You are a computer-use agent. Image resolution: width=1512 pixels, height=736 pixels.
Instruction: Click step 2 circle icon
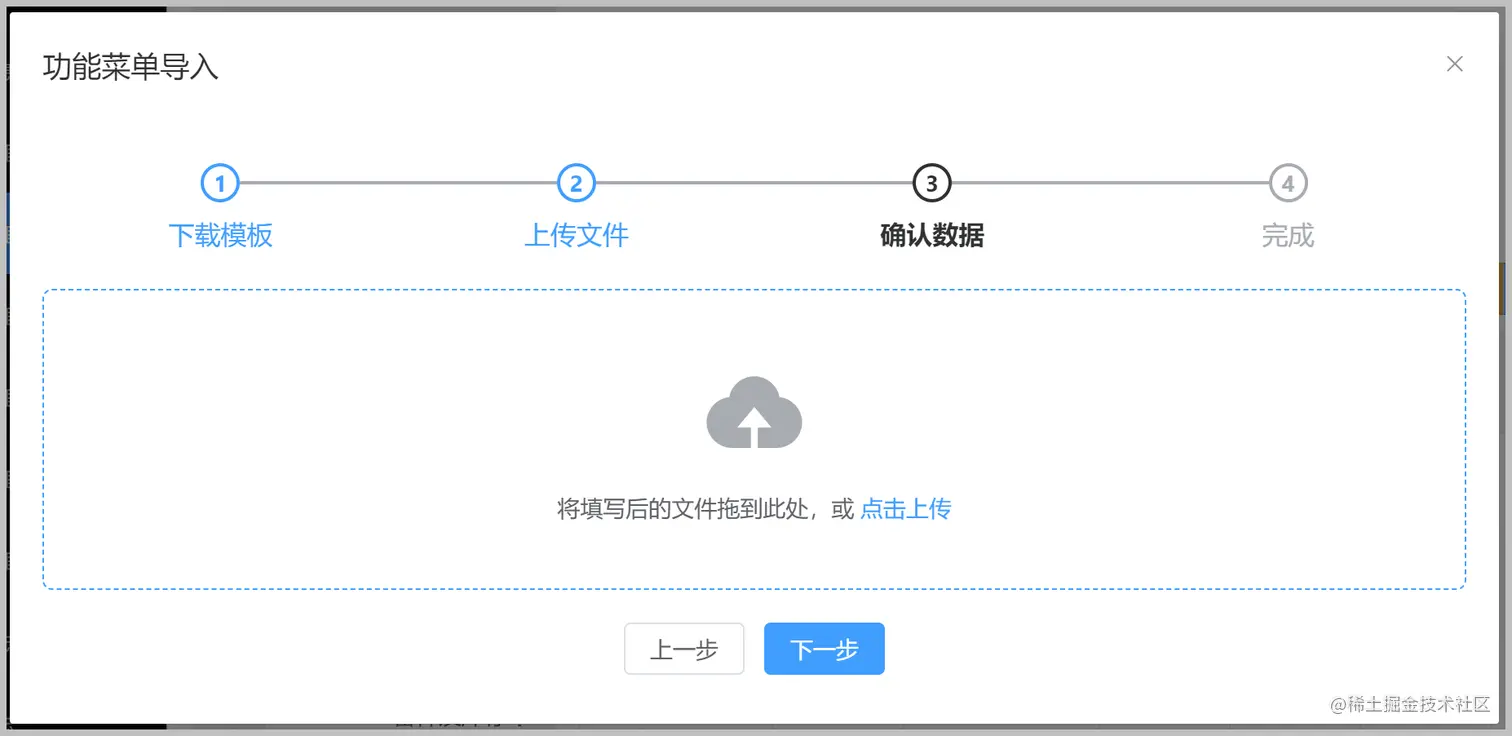click(x=576, y=183)
